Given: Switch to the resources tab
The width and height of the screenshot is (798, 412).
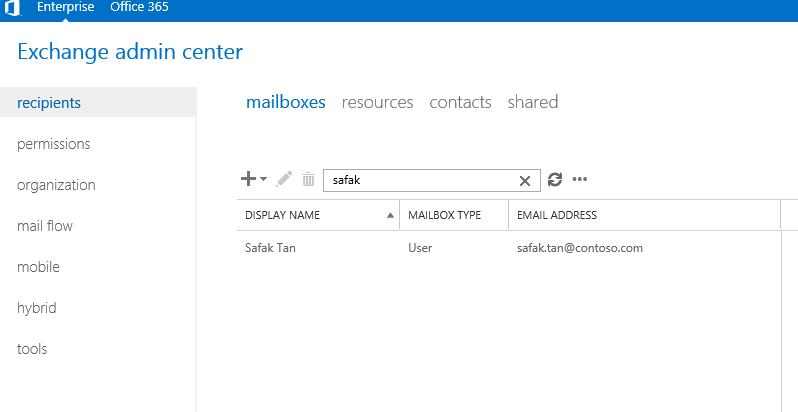Looking at the screenshot, I should pos(378,102).
